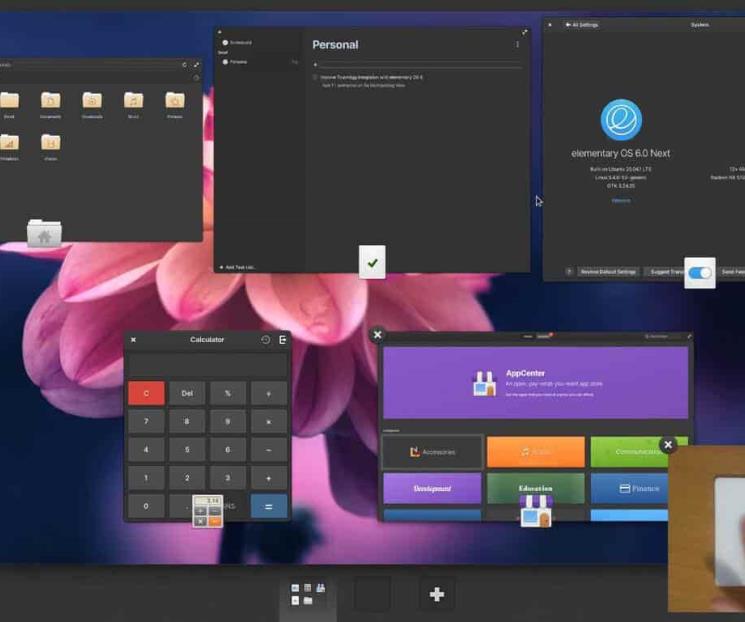This screenshot has width=745, height=622.
Task: Open the Downloads folder in Files
Action: point(92,105)
